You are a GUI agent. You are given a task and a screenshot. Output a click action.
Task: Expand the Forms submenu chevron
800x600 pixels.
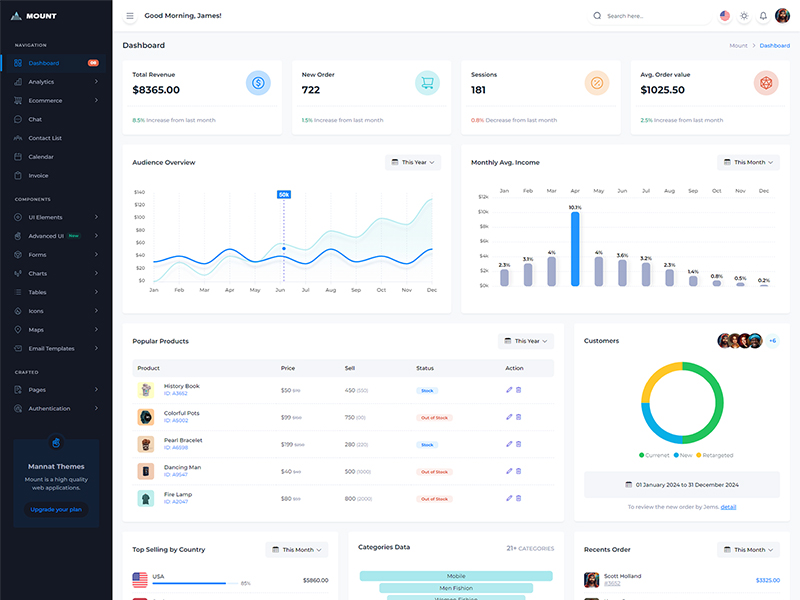[96, 255]
